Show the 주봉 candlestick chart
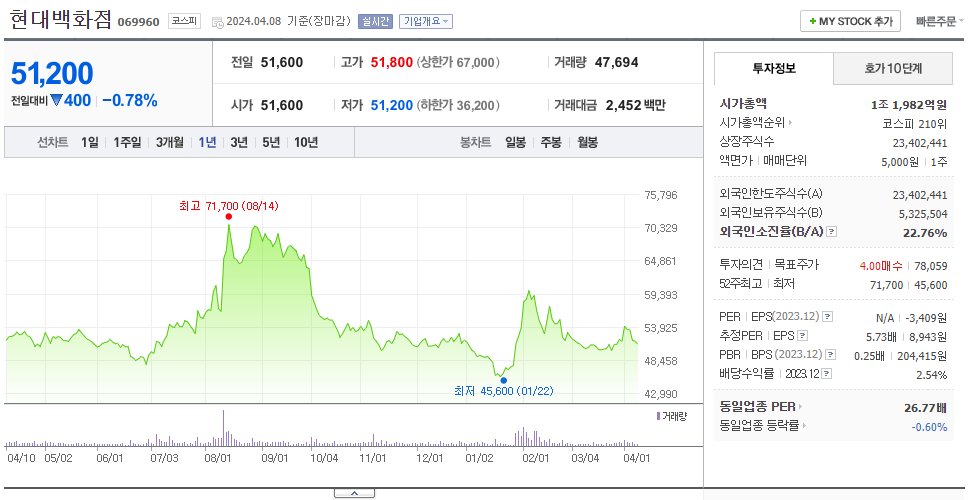 tap(551, 143)
